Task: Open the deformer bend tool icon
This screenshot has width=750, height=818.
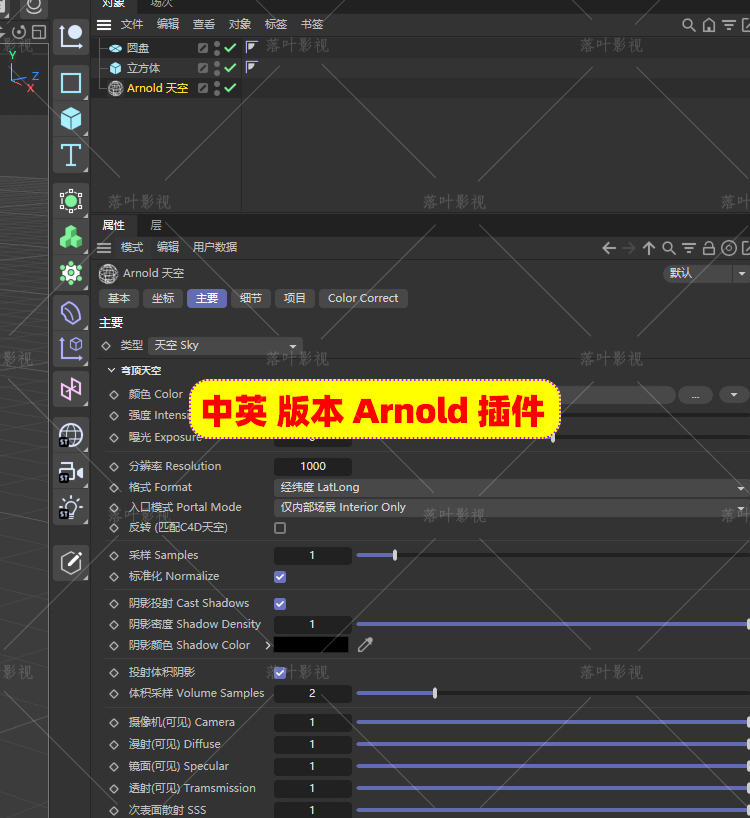Action: click(71, 314)
